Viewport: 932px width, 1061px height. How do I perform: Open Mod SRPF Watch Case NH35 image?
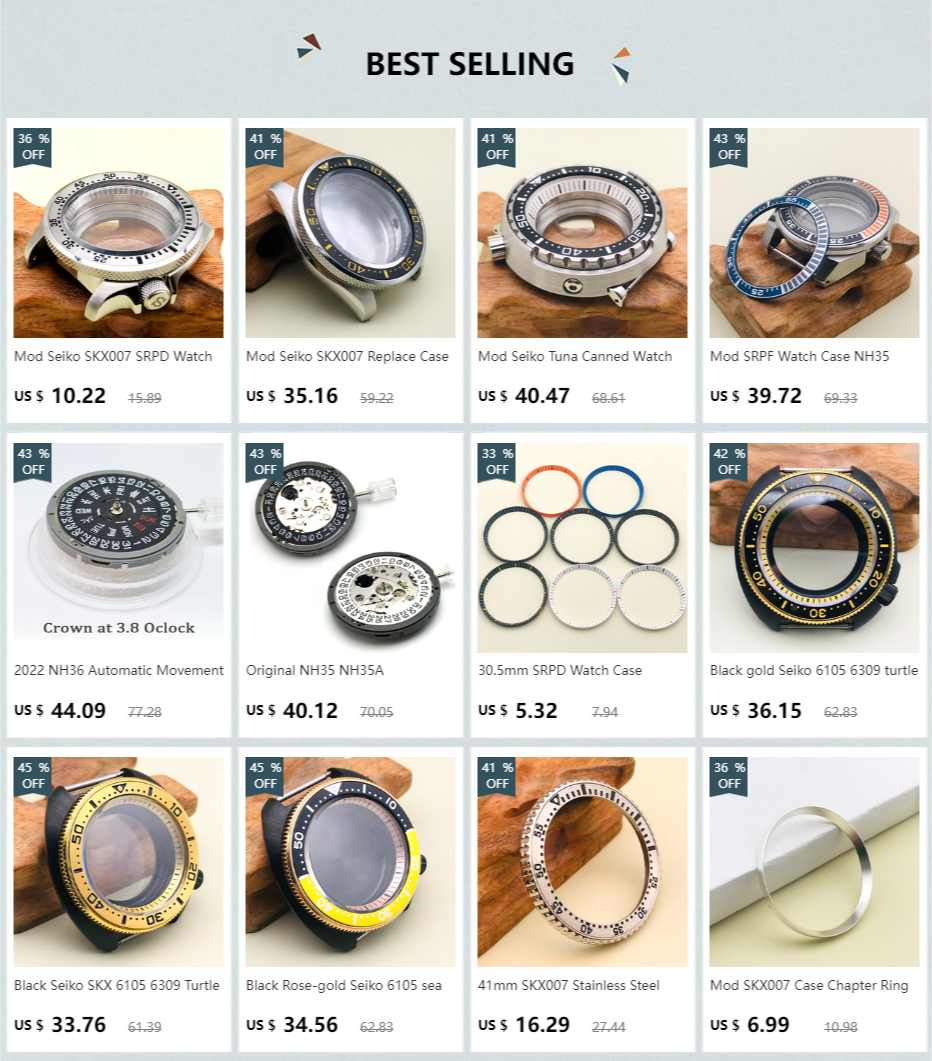click(x=814, y=233)
